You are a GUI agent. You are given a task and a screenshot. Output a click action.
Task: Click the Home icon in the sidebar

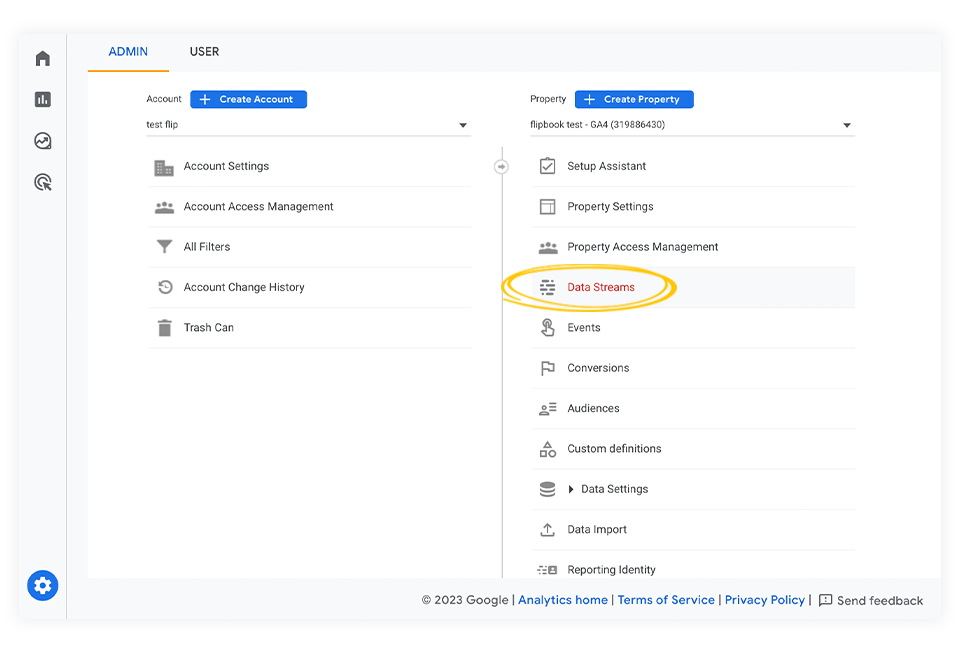pos(42,58)
